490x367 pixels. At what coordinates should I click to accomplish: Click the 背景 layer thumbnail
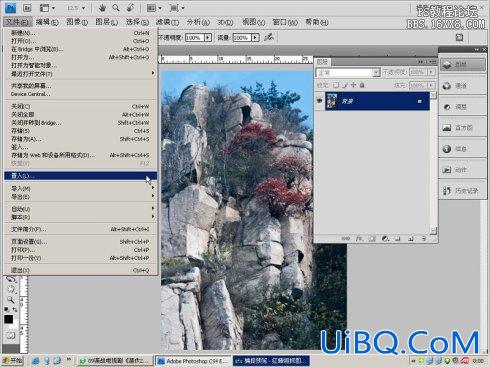(332, 101)
